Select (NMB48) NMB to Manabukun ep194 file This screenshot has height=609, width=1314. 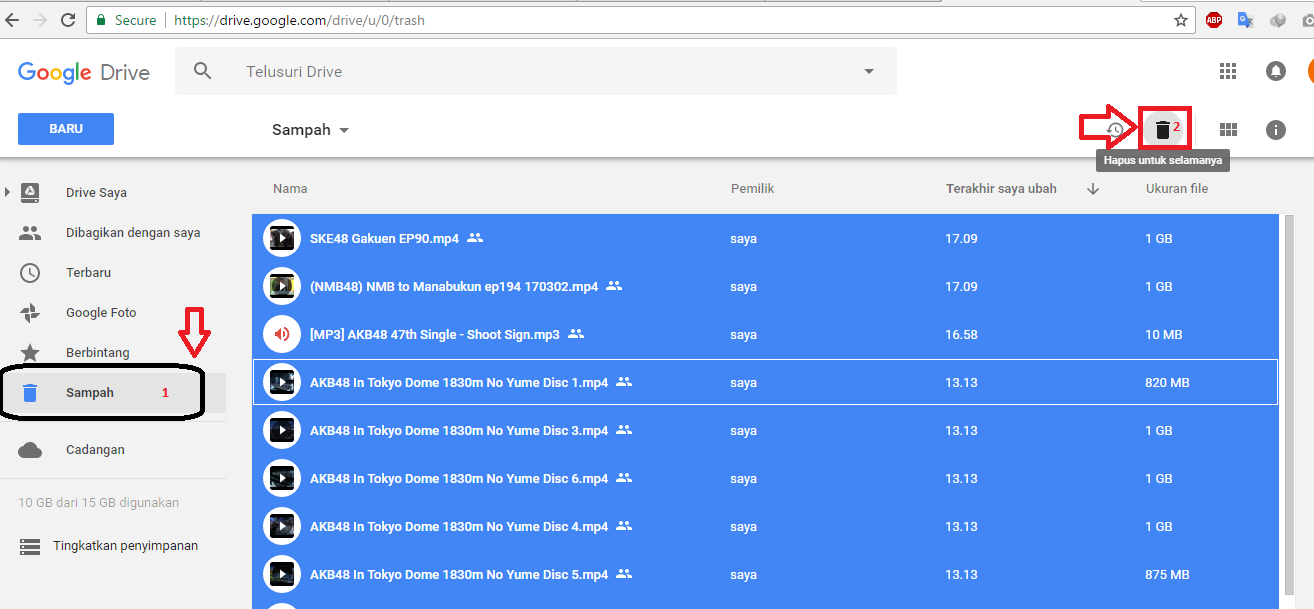(x=766, y=286)
